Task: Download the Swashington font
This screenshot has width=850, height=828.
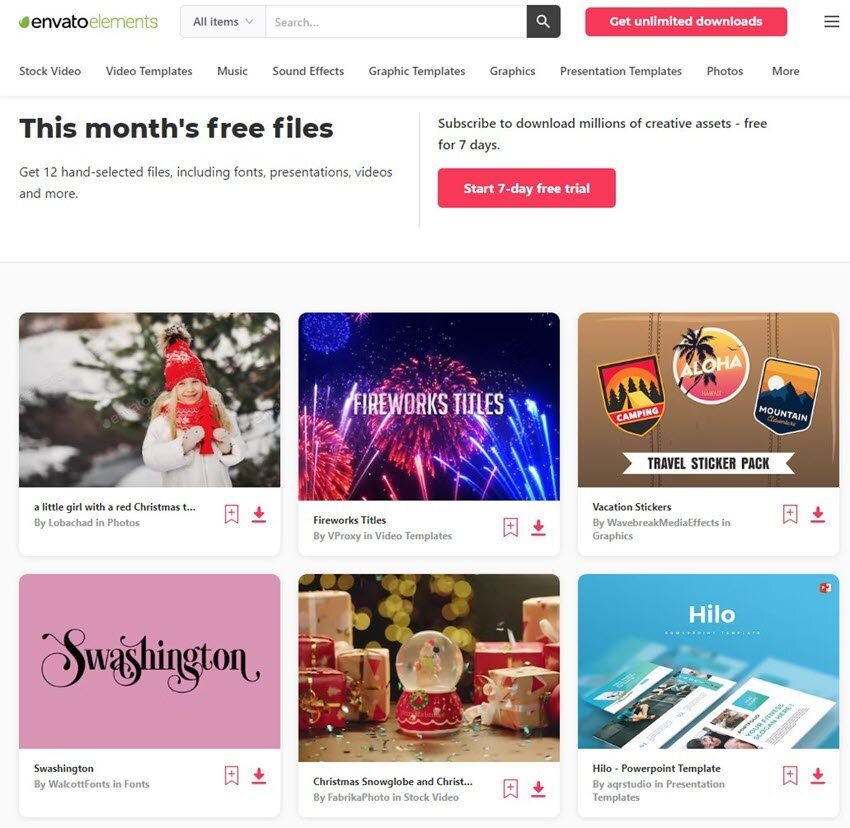Action: tap(259, 775)
